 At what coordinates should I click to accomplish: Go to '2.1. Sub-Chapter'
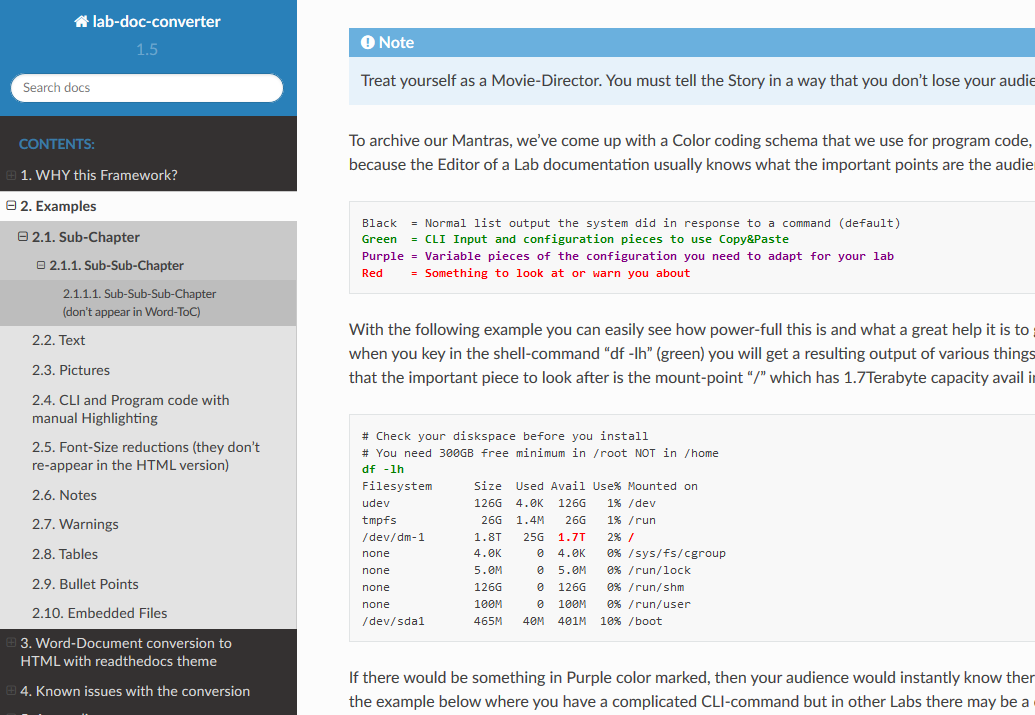click(x=86, y=237)
